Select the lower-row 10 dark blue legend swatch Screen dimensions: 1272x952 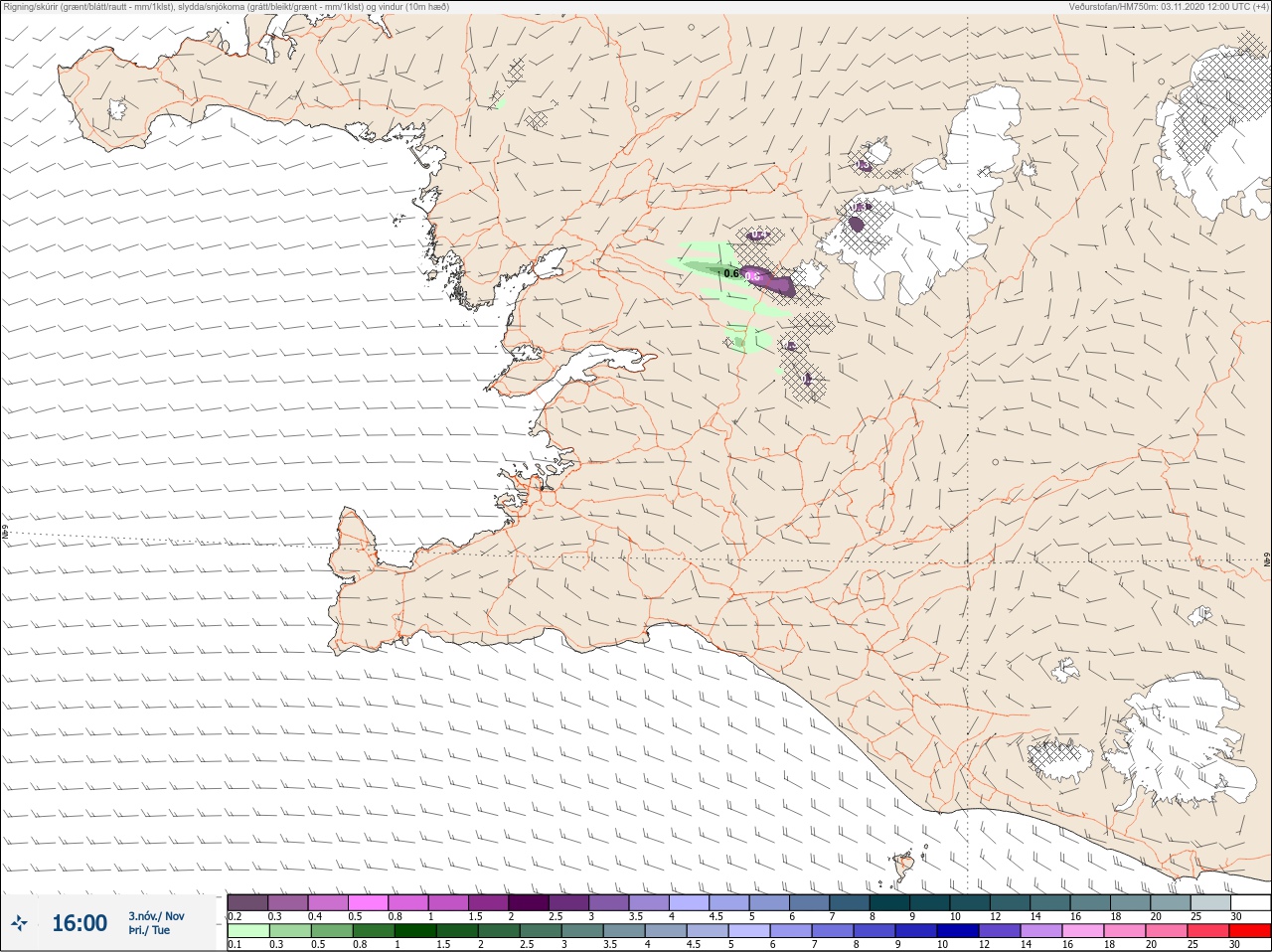coord(956,931)
